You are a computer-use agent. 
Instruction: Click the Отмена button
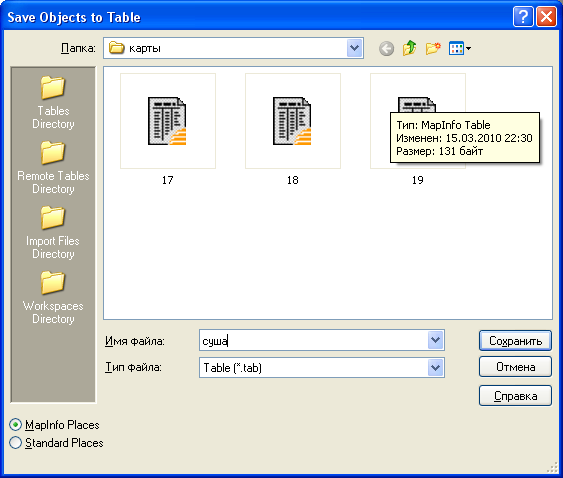point(515,367)
